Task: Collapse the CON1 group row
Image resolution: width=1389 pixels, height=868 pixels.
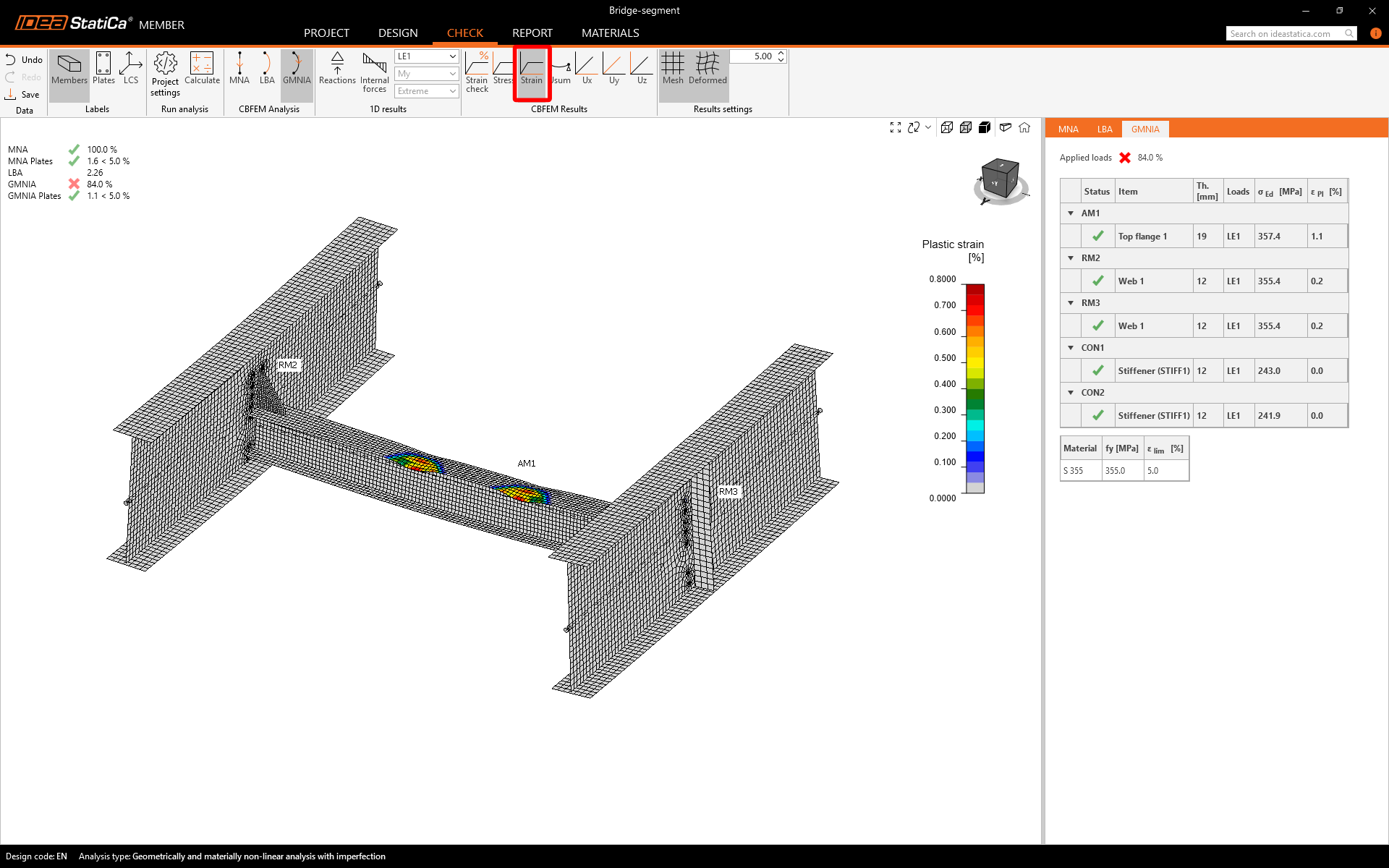Action: 1071,348
